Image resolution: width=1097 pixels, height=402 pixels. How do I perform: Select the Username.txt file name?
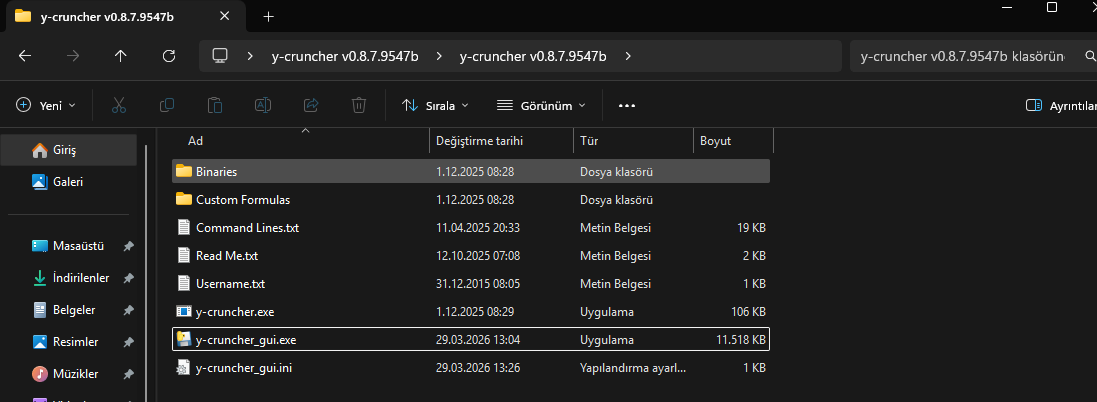(230, 284)
